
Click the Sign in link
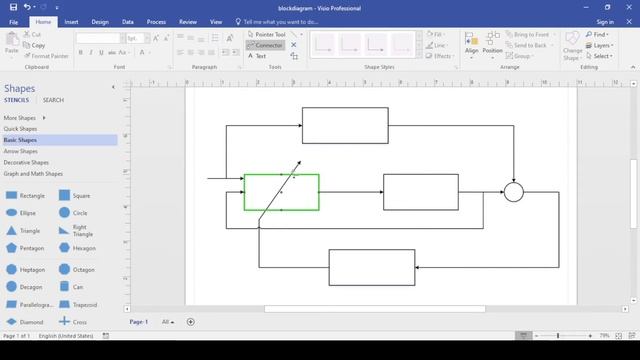coord(605,22)
